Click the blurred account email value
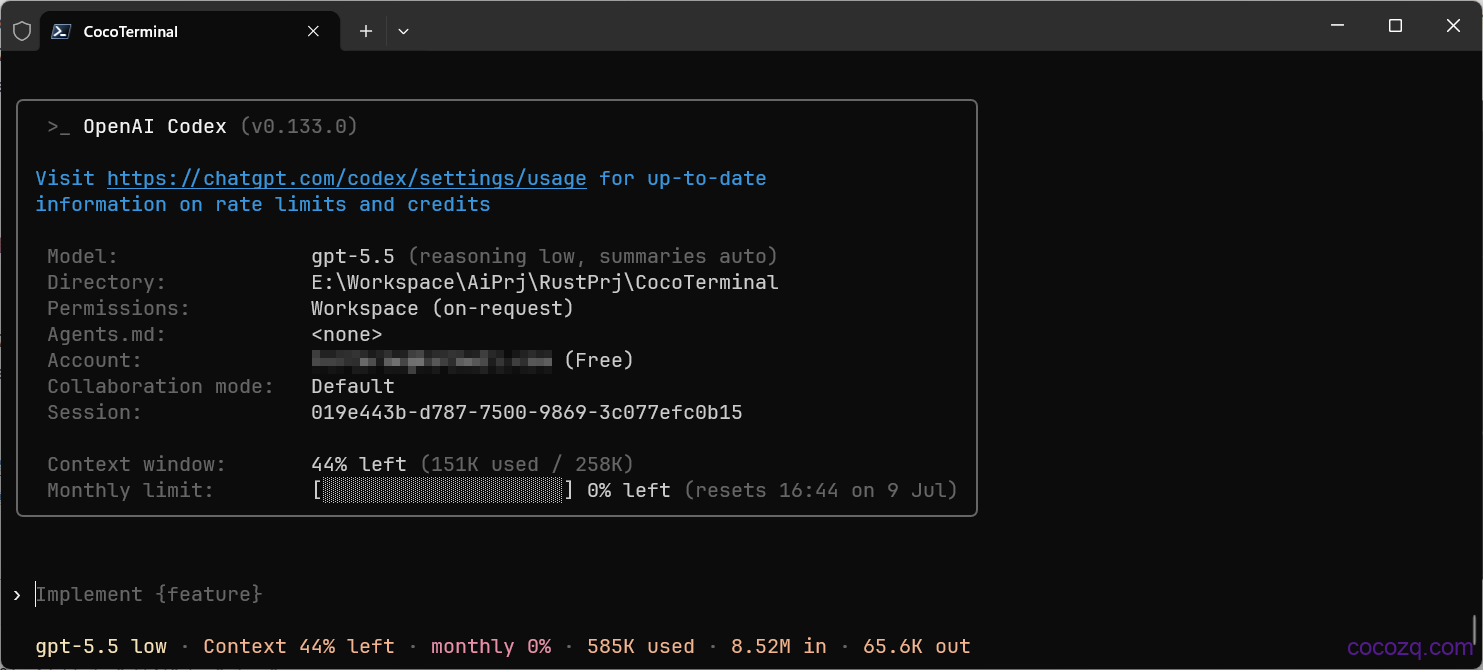The width and height of the screenshot is (1483, 670). click(x=431, y=360)
